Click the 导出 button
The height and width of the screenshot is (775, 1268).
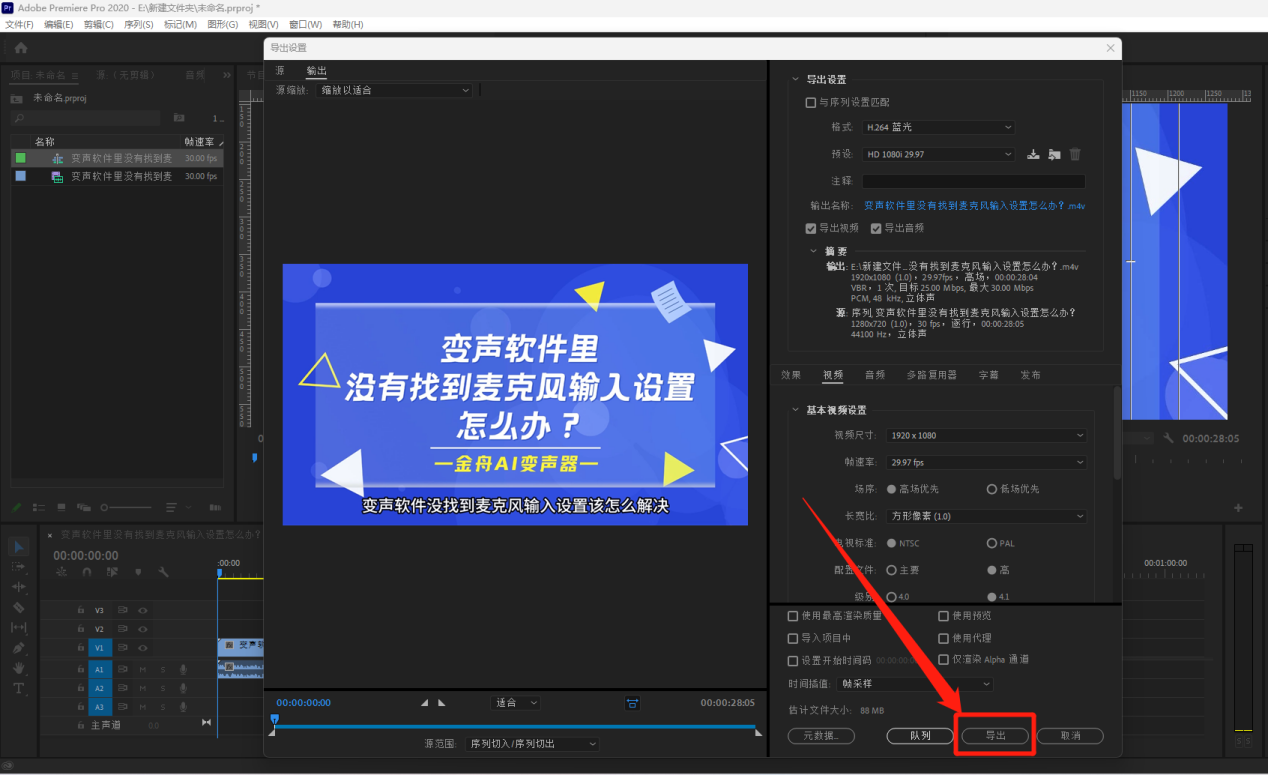tap(995, 736)
